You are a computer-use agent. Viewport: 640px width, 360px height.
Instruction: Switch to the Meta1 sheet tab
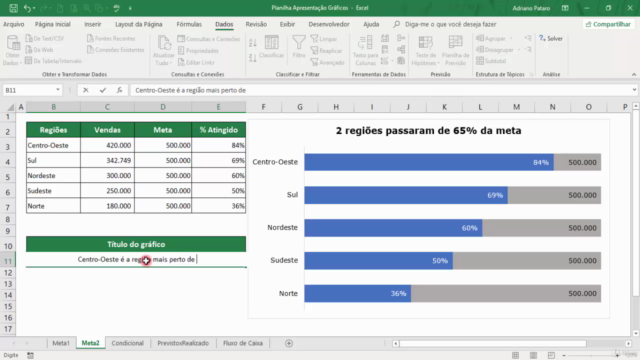click(x=61, y=343)
